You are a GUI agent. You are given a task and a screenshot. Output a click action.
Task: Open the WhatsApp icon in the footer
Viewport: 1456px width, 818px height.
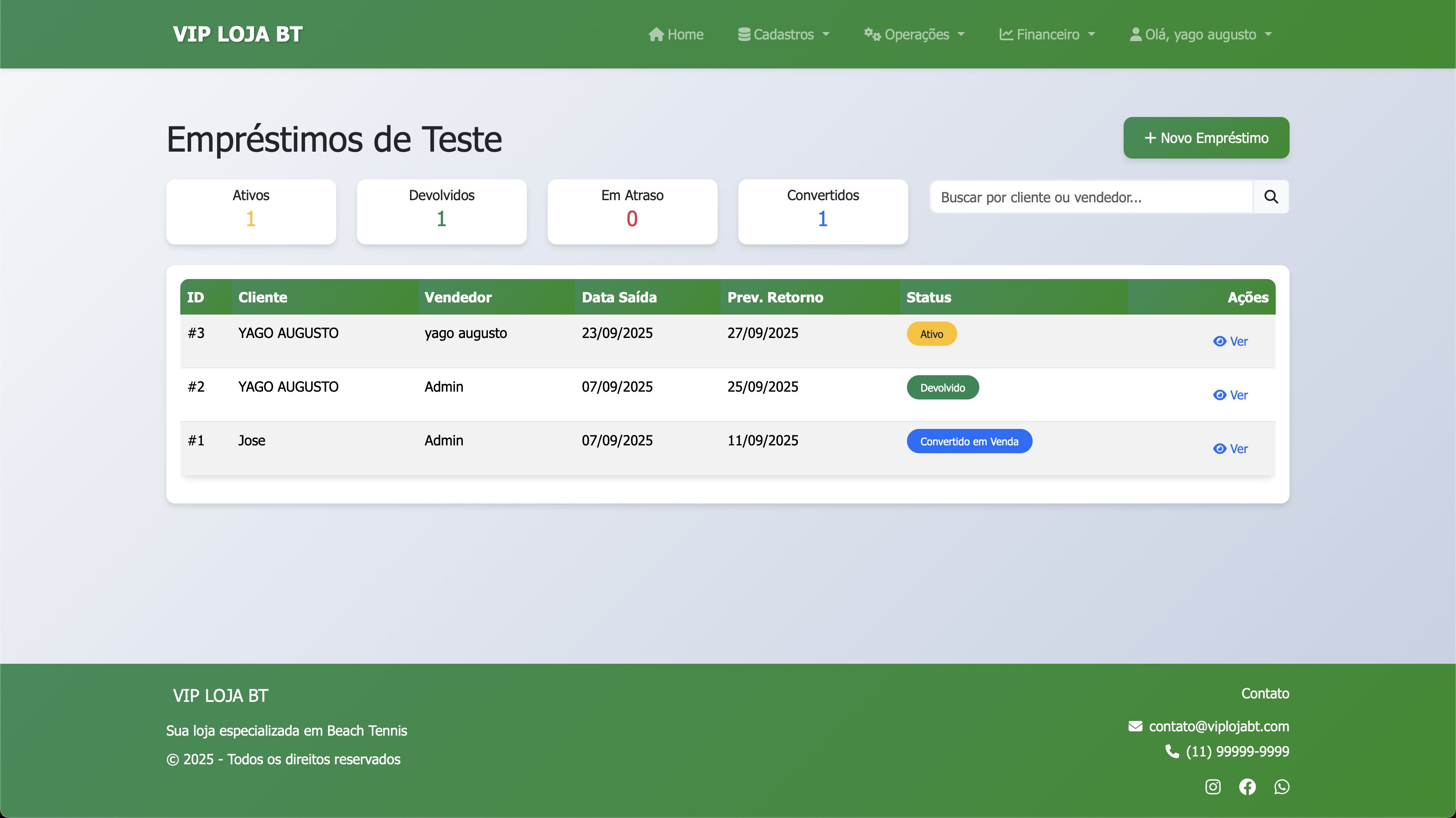[x=1282, y=786]
